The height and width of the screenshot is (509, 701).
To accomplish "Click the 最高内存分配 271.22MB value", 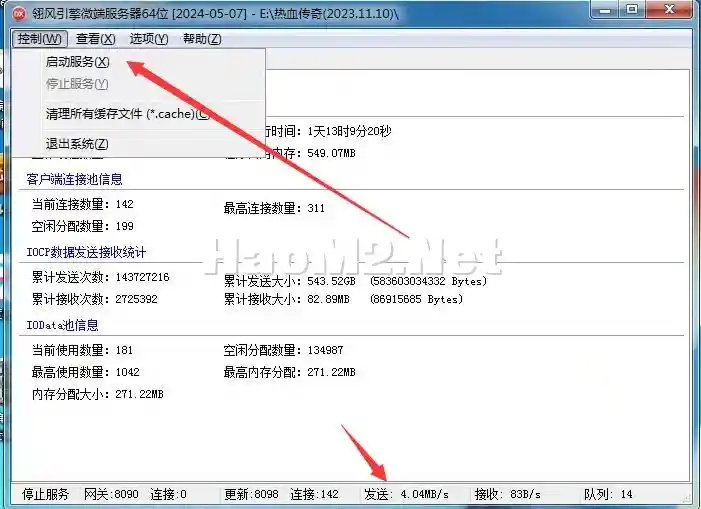I will [331, 372].
